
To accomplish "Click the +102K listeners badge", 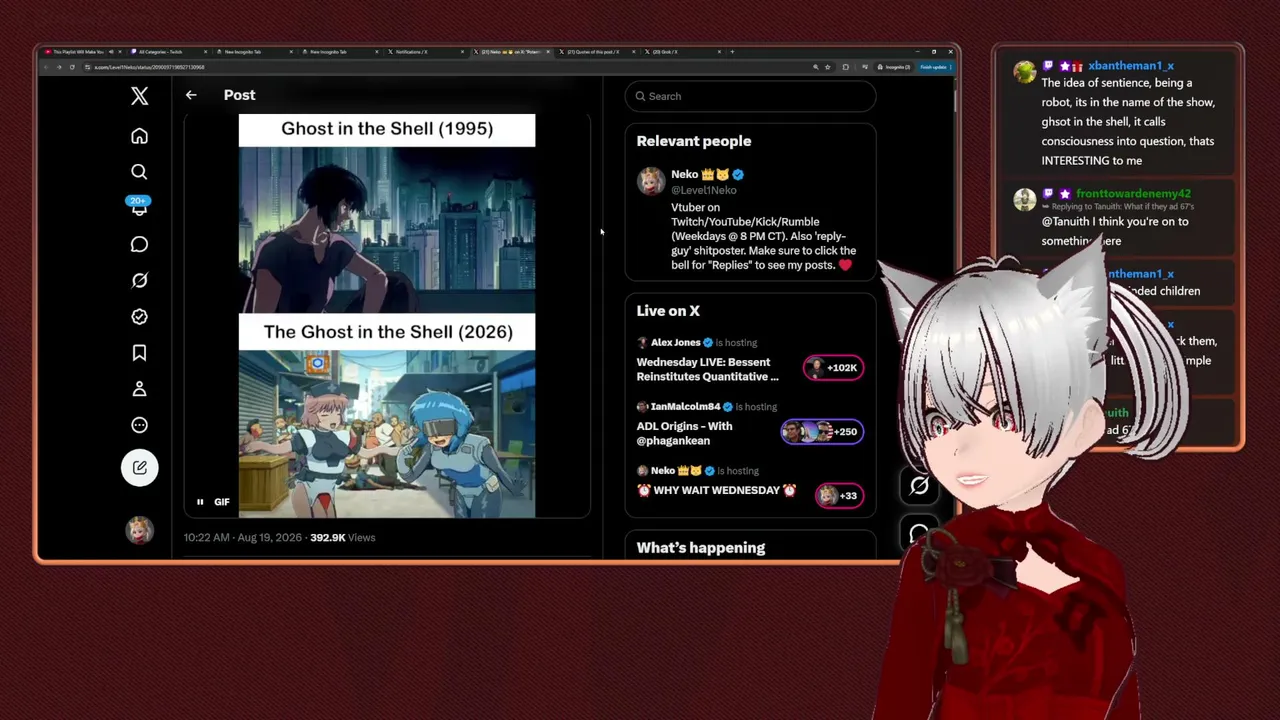I will (833, 368).
